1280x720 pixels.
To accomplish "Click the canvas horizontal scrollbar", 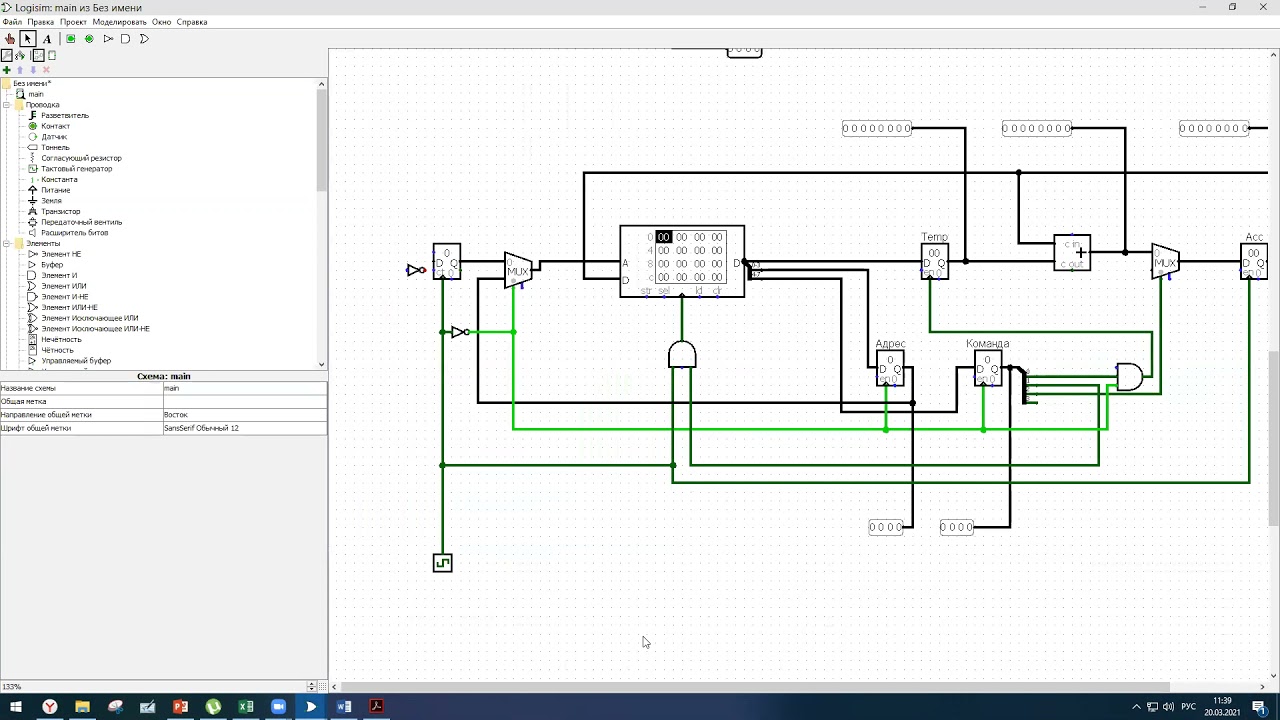I will pos(750,687).
